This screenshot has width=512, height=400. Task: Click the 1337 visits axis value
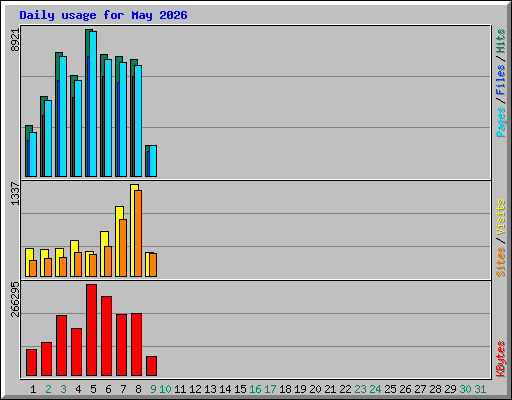tap(15, 193)
